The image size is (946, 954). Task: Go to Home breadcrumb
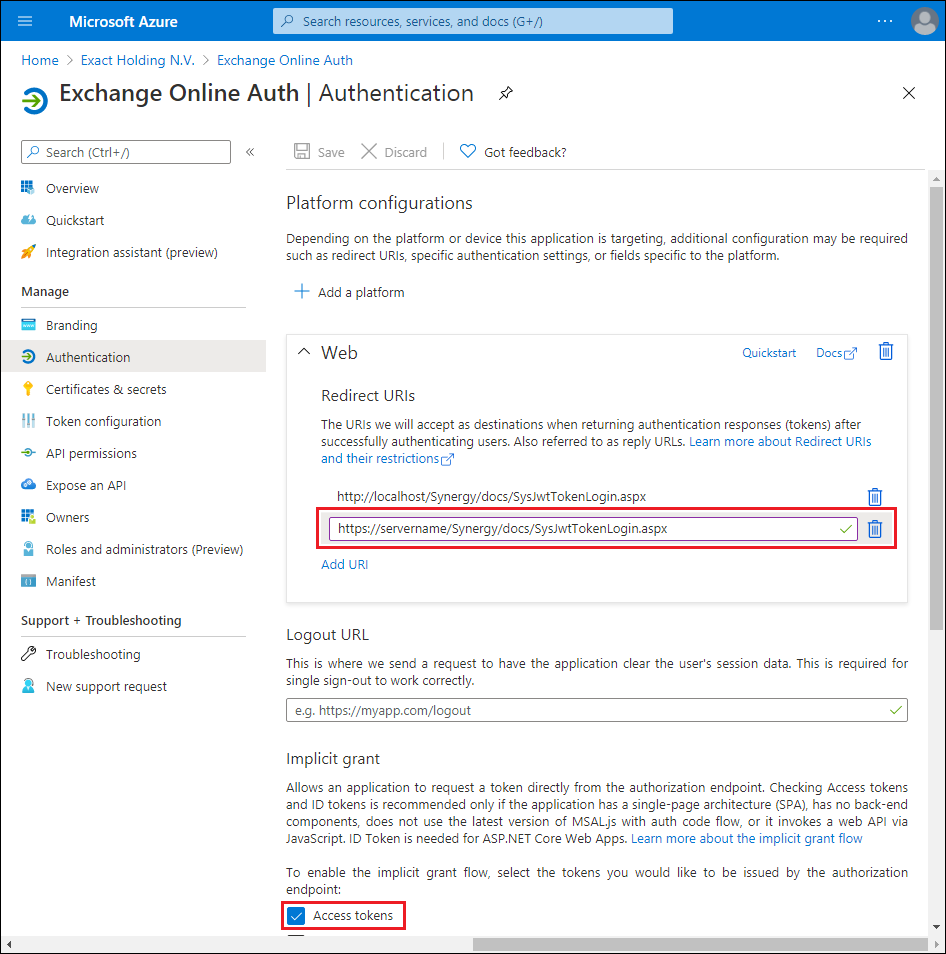tap(40, 60)
